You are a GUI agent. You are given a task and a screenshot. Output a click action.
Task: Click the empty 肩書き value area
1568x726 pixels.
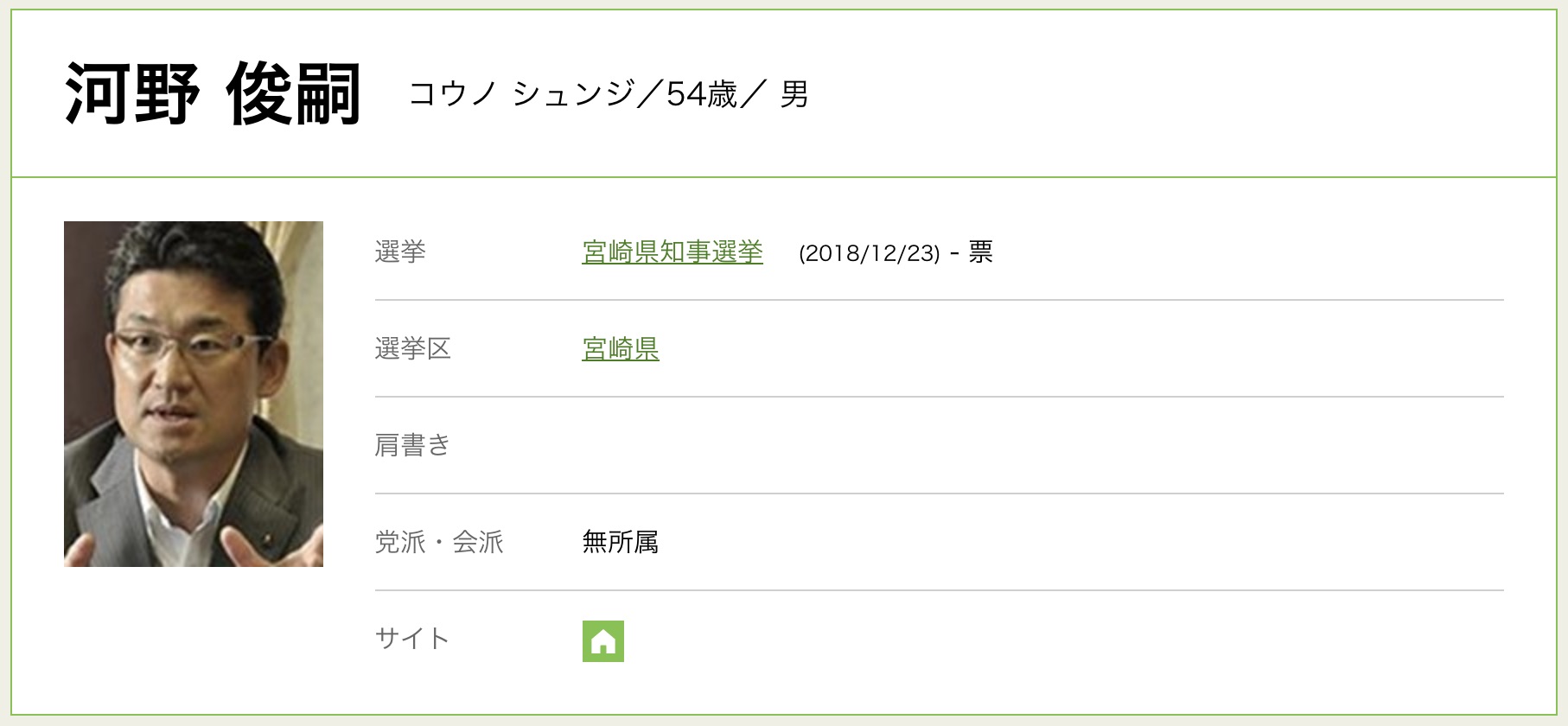pos(1042,446)
